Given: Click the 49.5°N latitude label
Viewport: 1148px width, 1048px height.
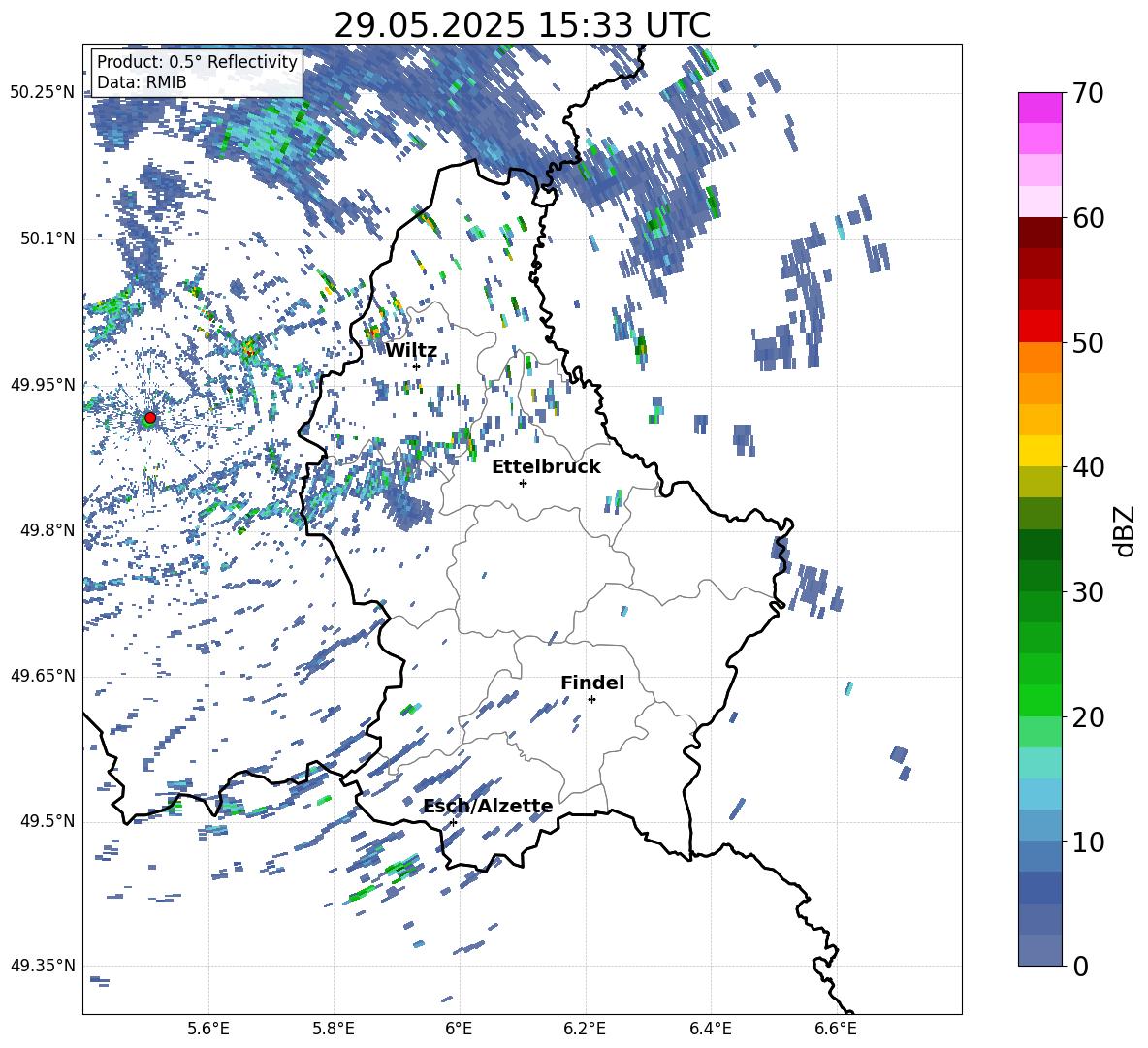Looking at the screenshot, I should [47, 821].
